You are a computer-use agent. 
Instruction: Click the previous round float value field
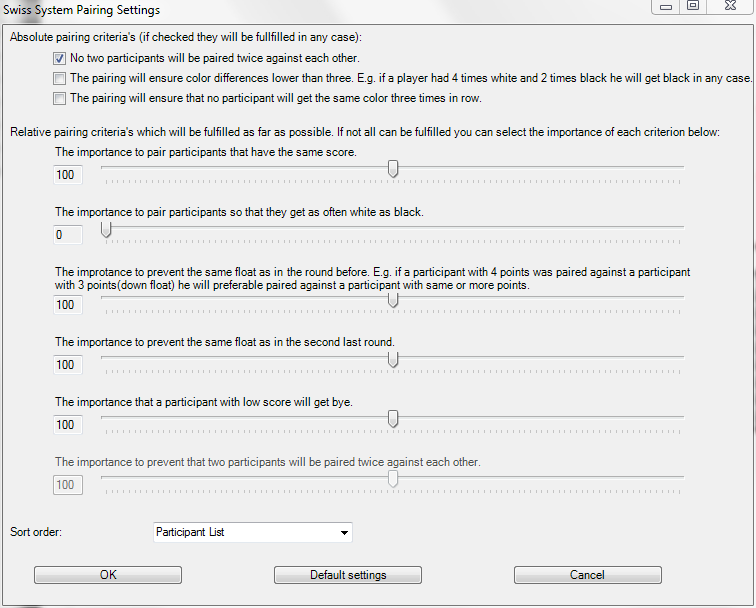68,305
